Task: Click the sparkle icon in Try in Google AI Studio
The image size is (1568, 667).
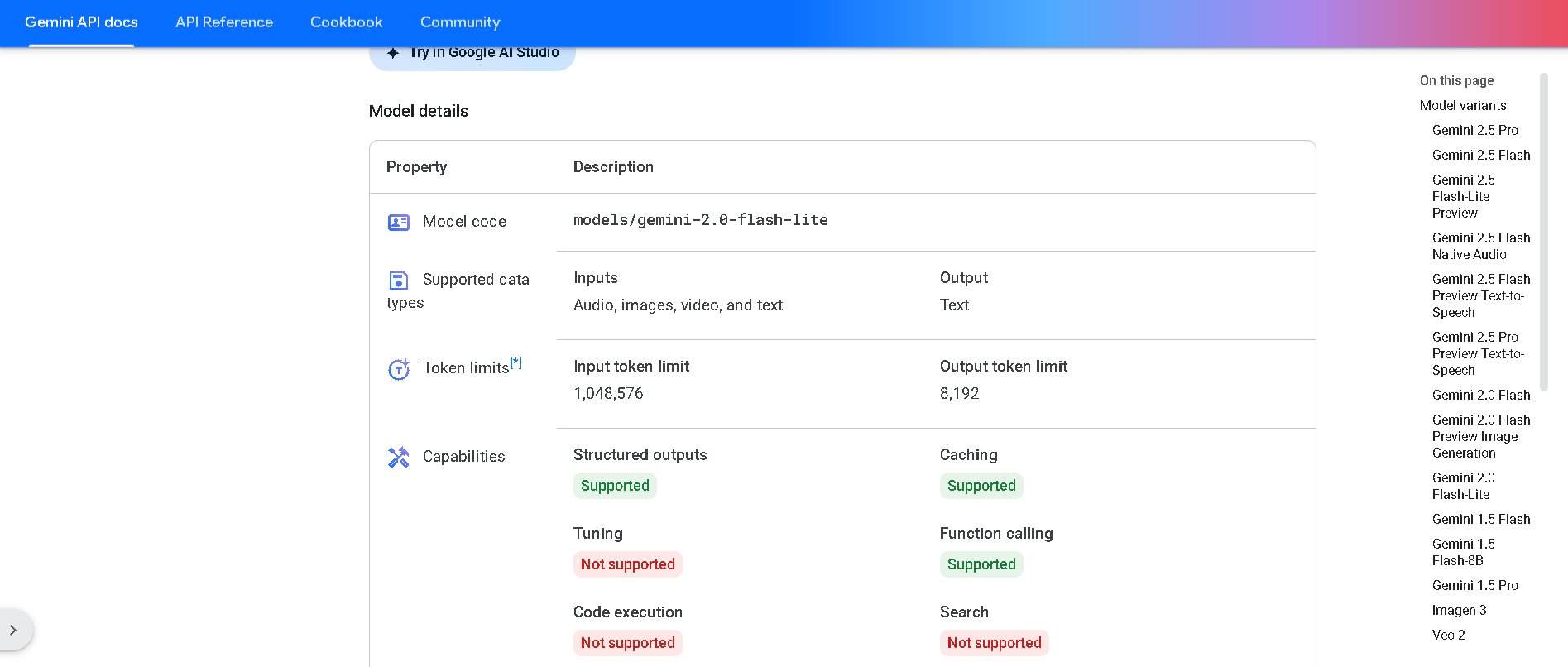Action: [393, 53]
